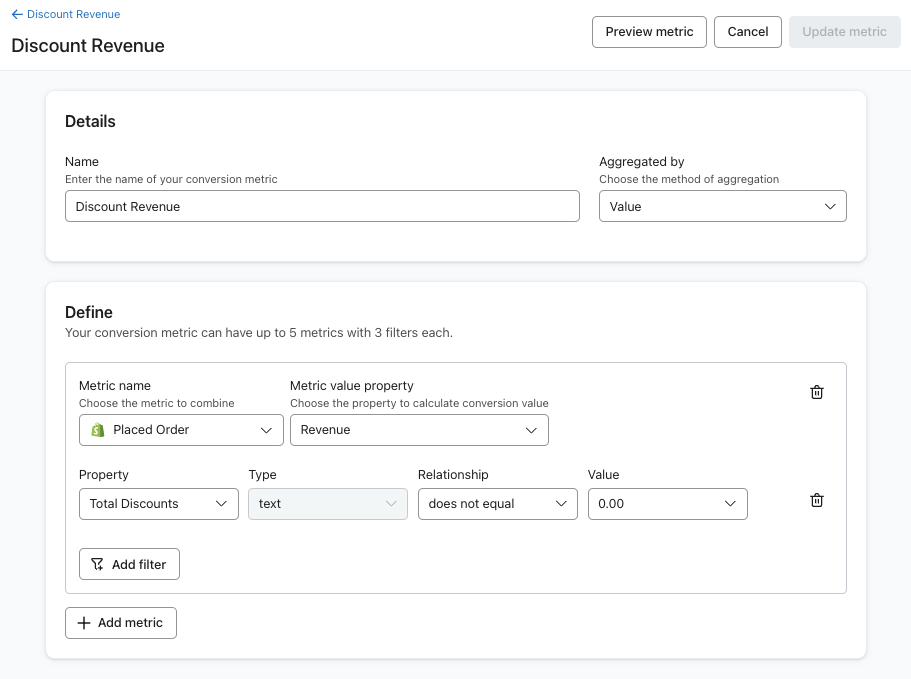Delete the Total Discounts filter row
The width and height of the screenshot is (911, 679).
click(817, 500)
